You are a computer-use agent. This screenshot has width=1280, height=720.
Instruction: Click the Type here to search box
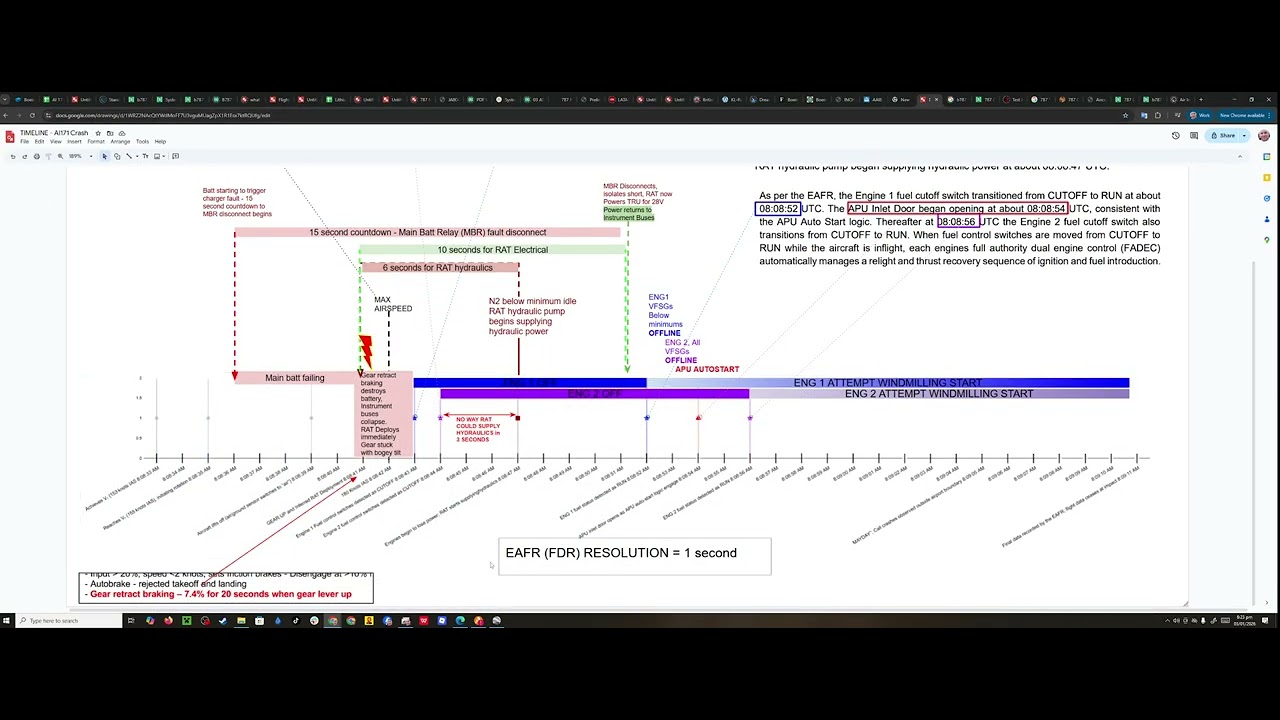[69, 620]
